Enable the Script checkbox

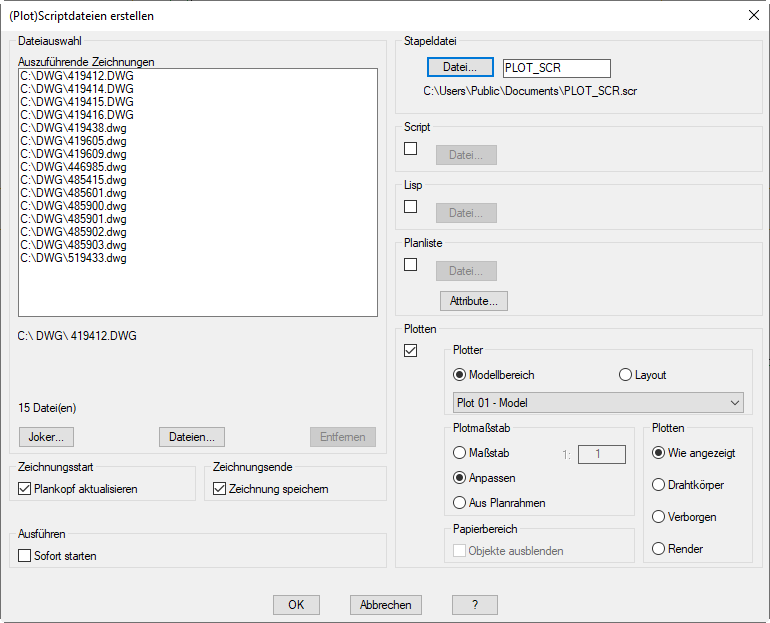(410, 149)
